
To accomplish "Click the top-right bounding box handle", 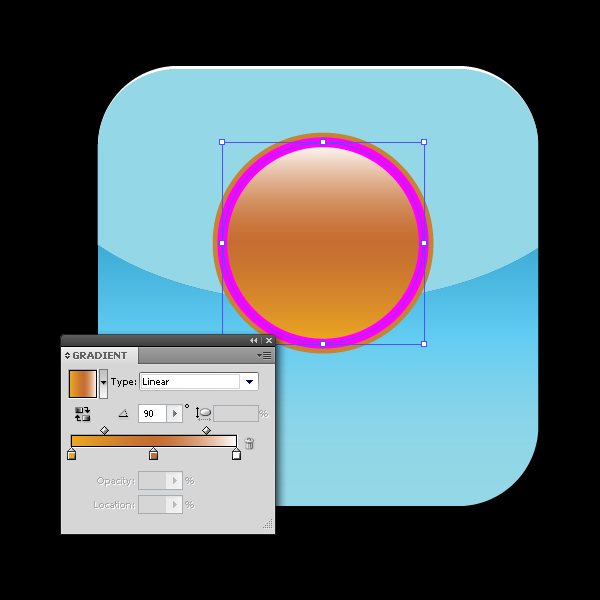I will (x=424, y=142).
